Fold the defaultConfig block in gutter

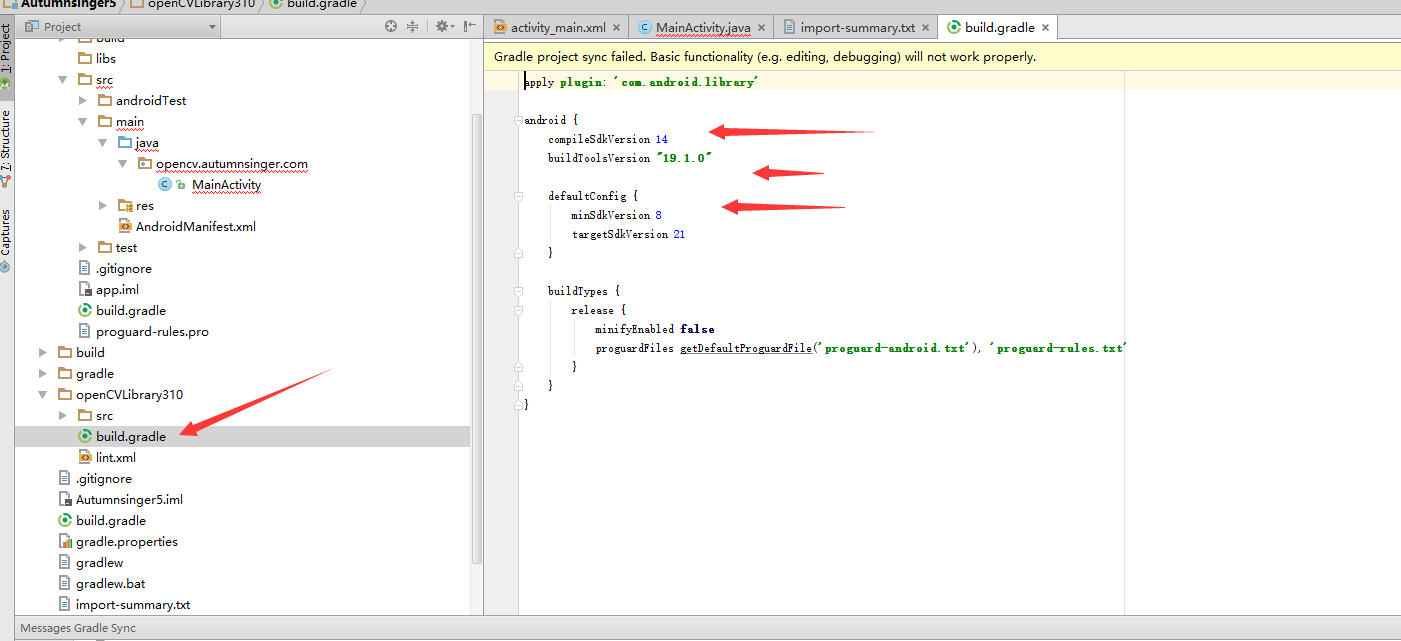[518, 196]
